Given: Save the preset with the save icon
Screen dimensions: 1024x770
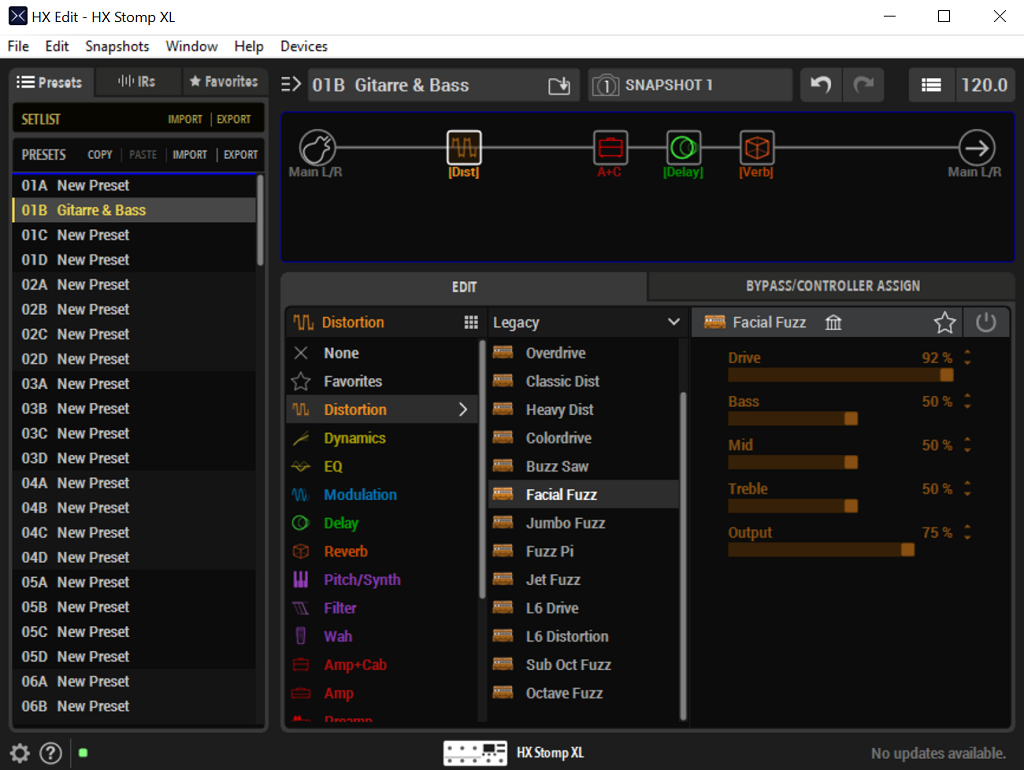Looking at the screenshot, I should [x=559, y=86].
